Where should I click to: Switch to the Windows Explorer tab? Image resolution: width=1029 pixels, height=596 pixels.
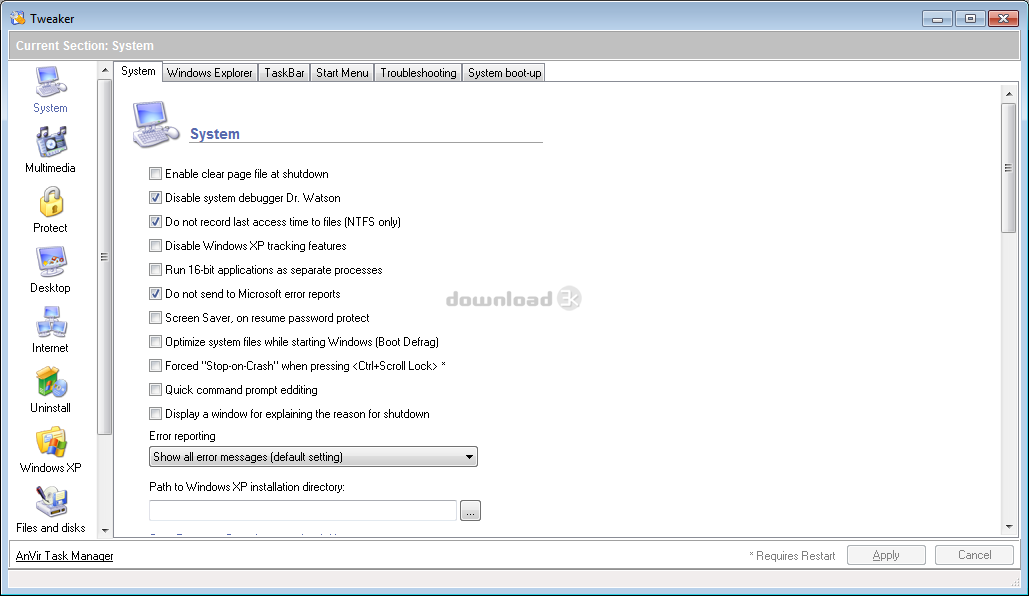(209, 73)
